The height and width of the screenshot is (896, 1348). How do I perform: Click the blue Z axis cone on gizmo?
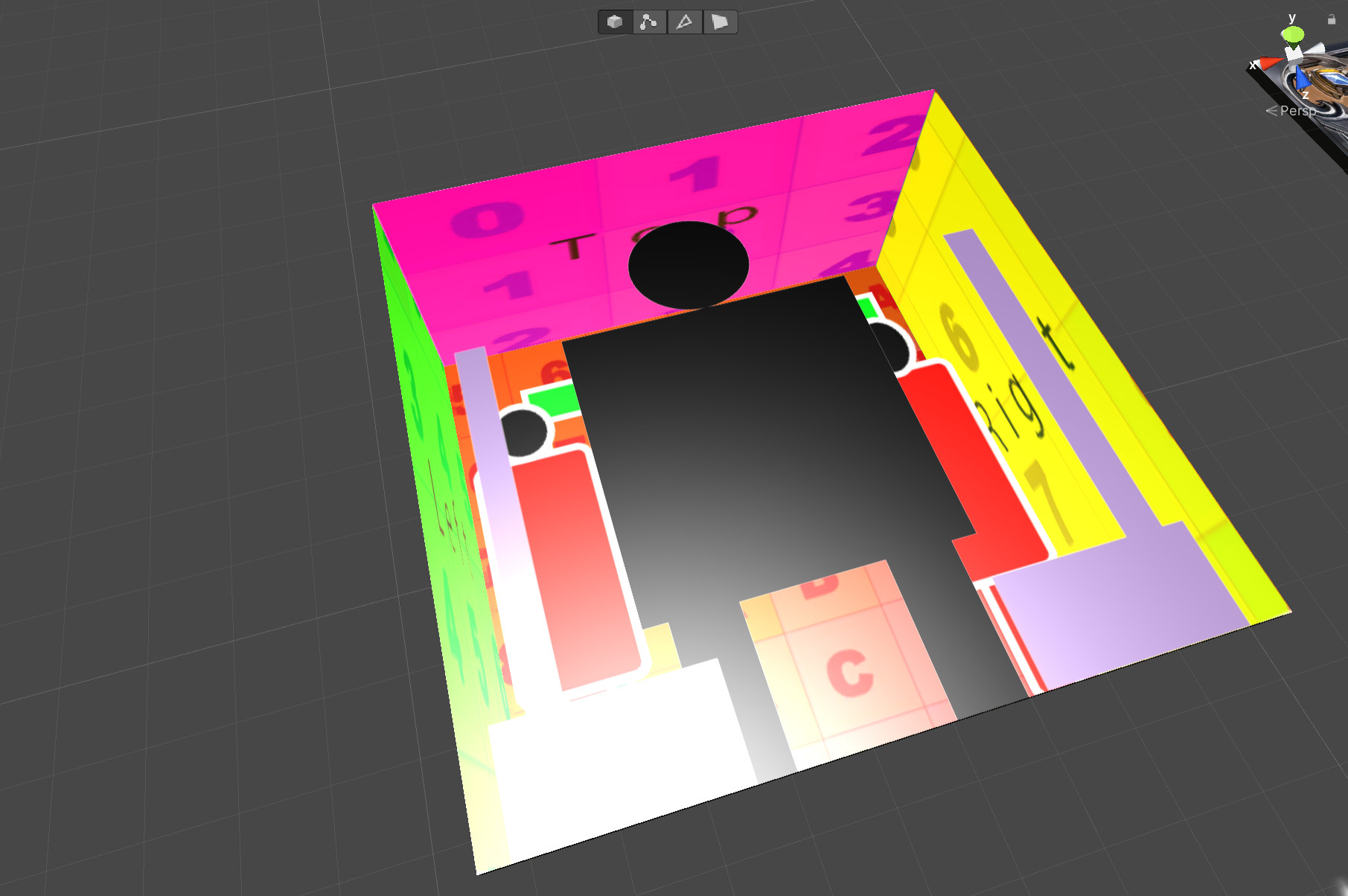point(1302,77)
